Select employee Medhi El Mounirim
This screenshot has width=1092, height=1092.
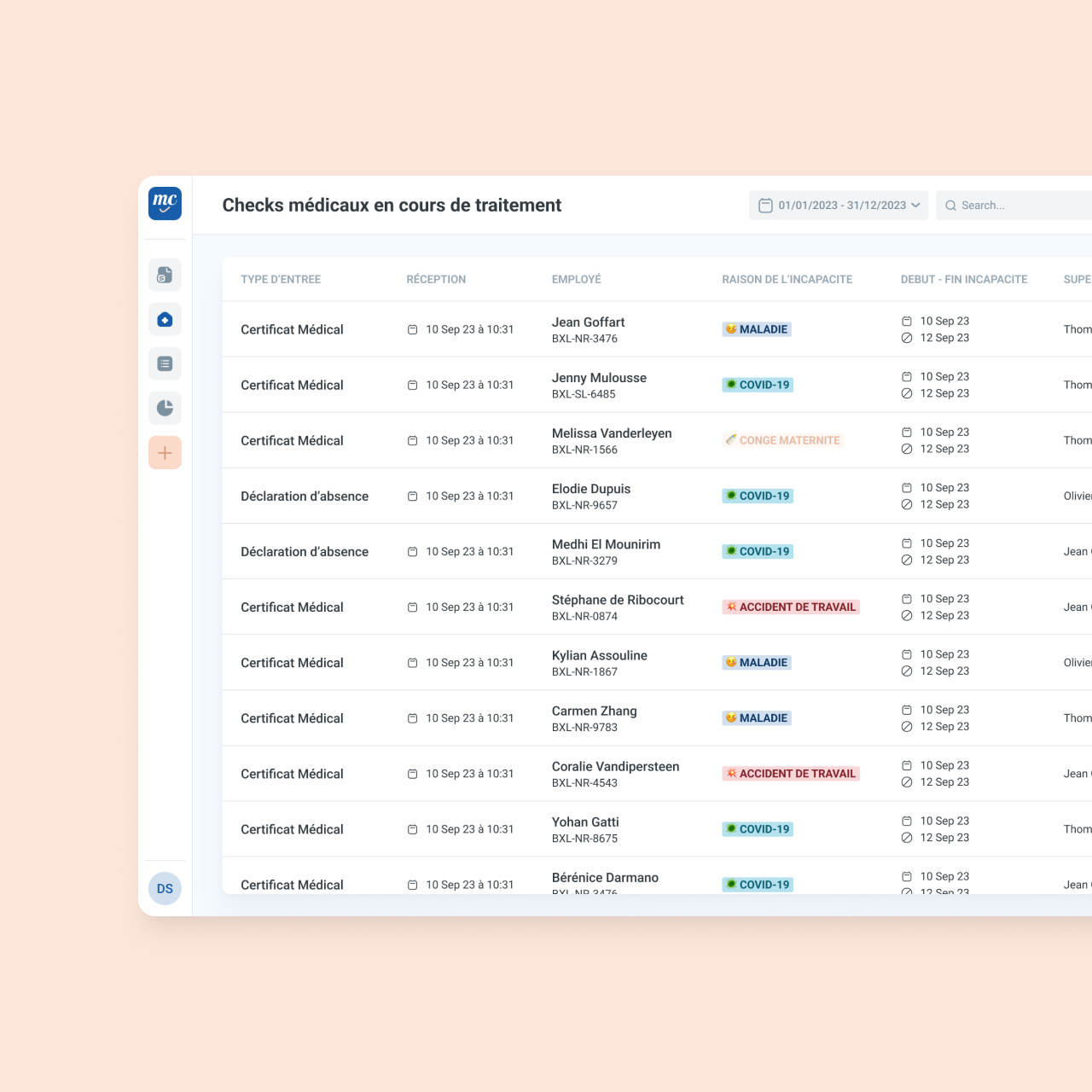606,543
